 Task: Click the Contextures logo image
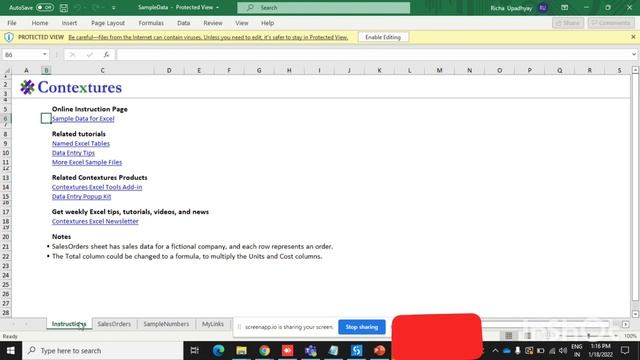click(71, 87)
